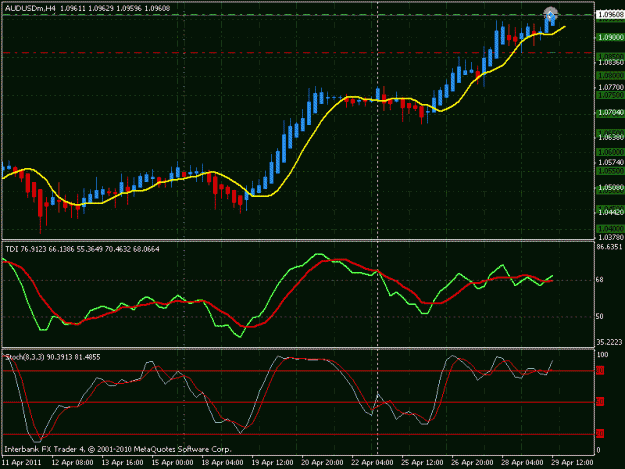Click the 25 Apr 12:00 time label
Image resolution: width=625 pixels, height=469 pixels.
click(x=422, y=463)
